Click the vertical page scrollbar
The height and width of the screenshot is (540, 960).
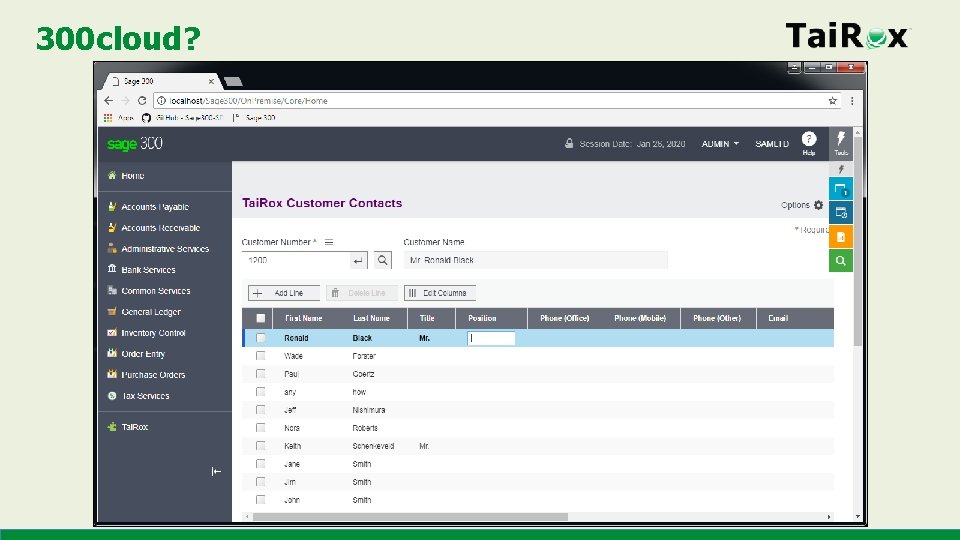(x=857, y=242)
